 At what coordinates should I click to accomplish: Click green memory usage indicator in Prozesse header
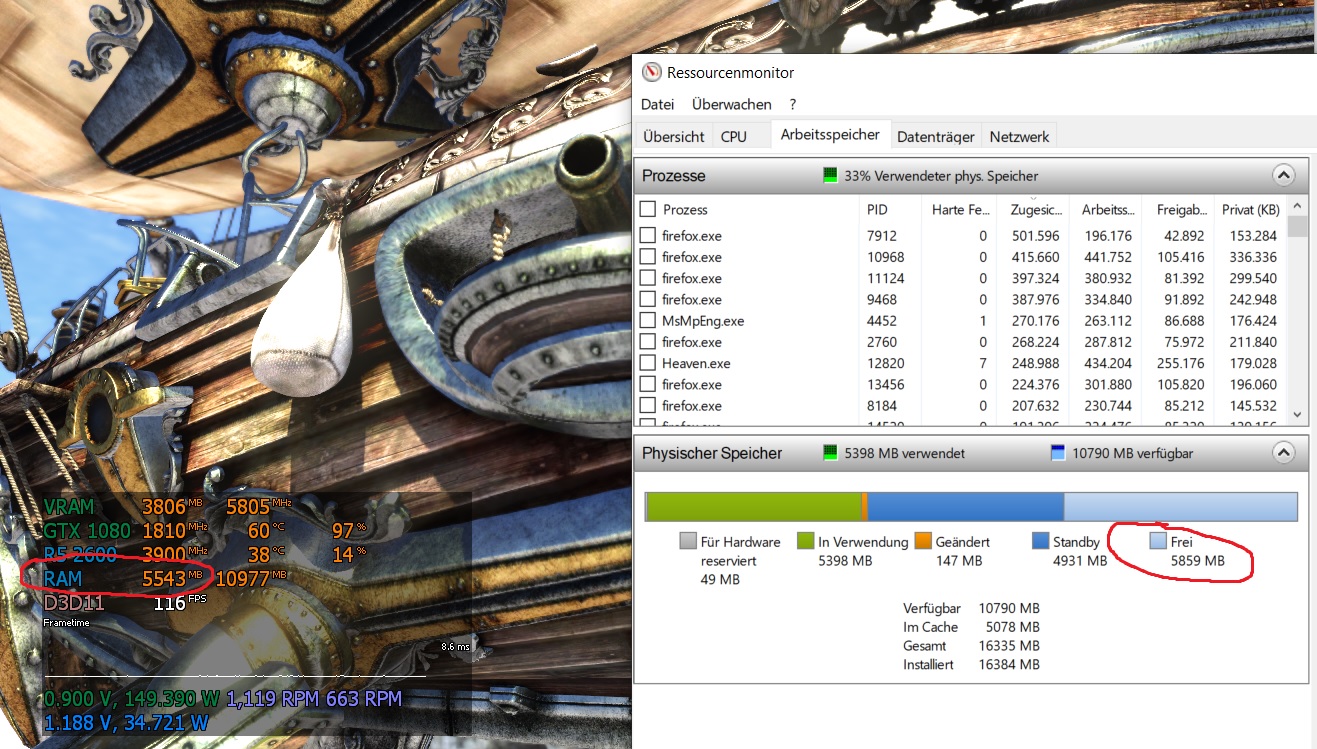point(829,175)
